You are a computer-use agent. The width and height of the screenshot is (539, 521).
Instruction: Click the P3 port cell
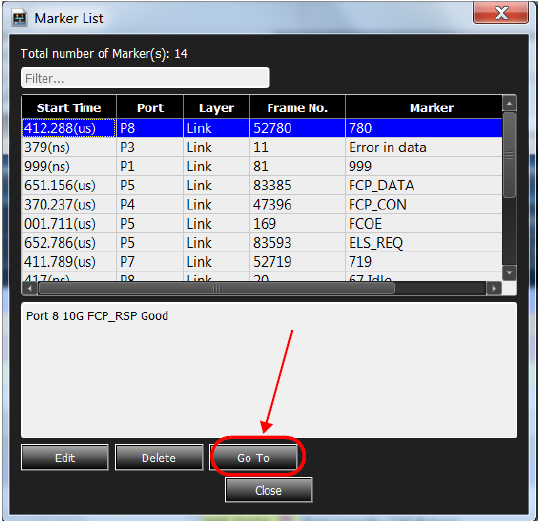pyautogui.click(x=150, y=147)
